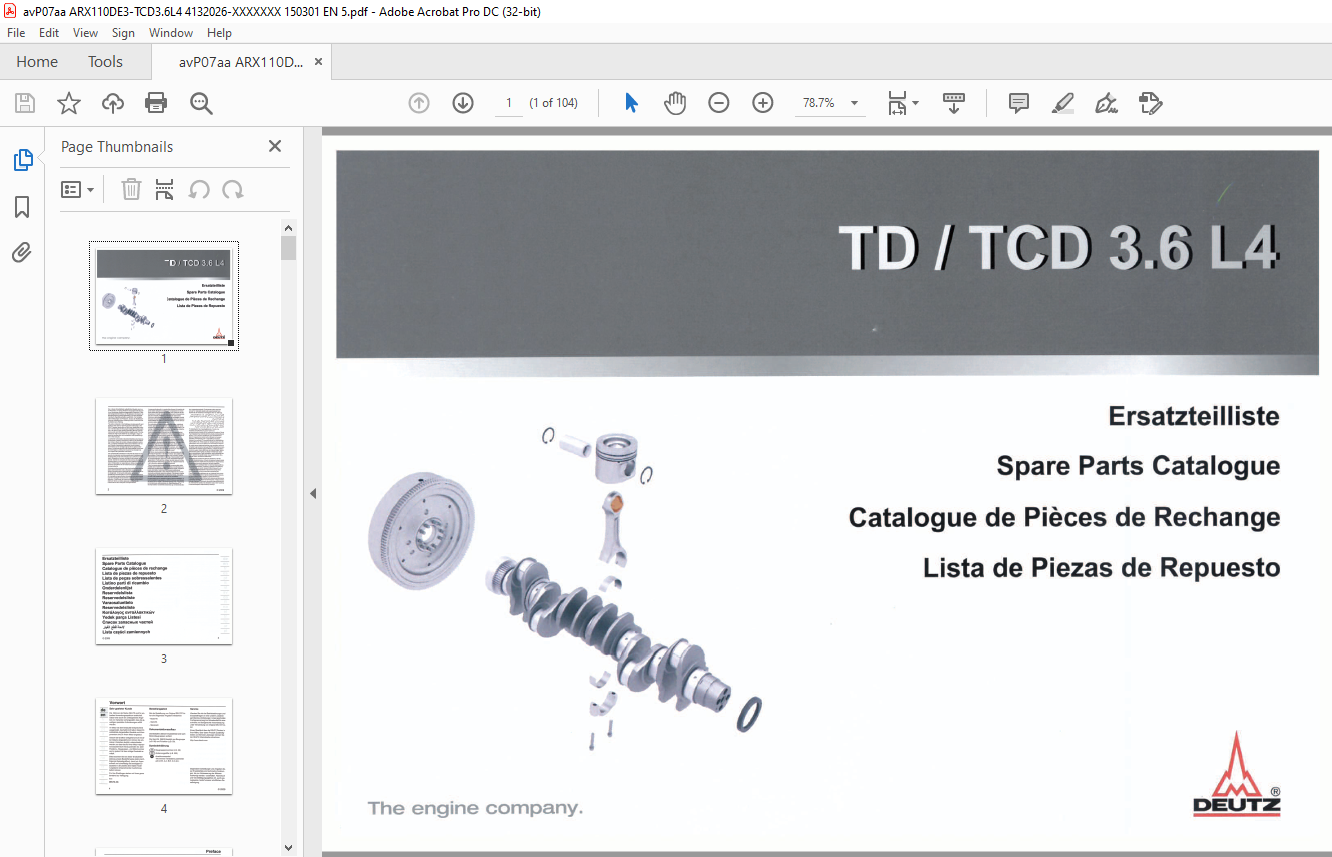Click the Edit stamp tool icon
The width and height of the screenshot is (1332, 857).
coord(1150,103)
